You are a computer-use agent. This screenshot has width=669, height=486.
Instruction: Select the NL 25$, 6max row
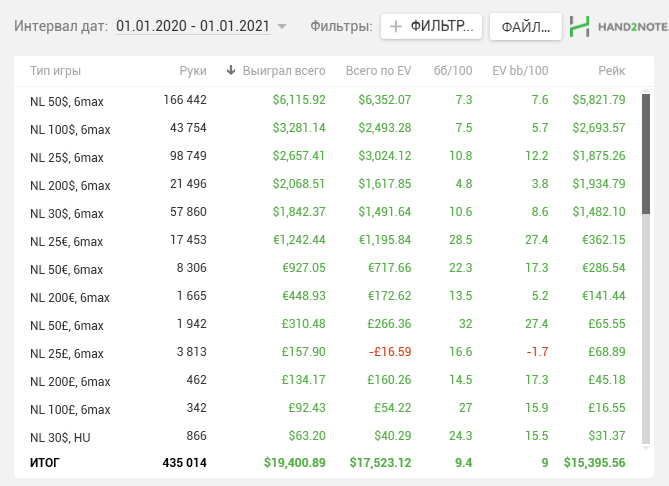tap(328, 156)
